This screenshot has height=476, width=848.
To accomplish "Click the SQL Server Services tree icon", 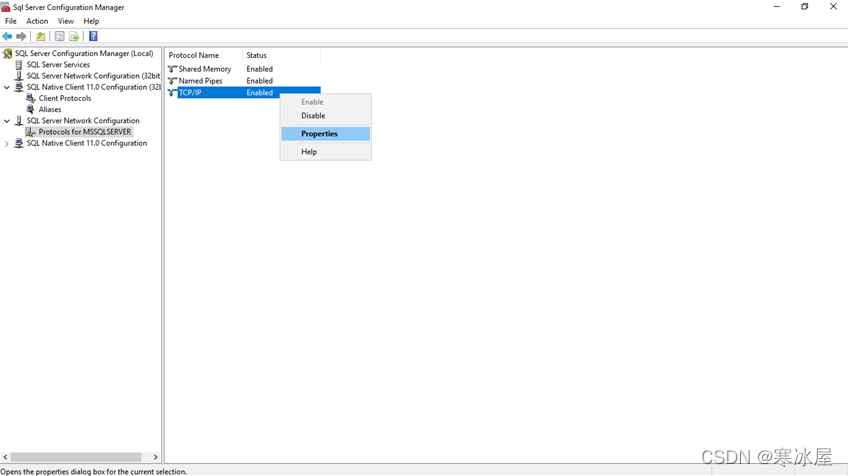I will pos(19,64).
